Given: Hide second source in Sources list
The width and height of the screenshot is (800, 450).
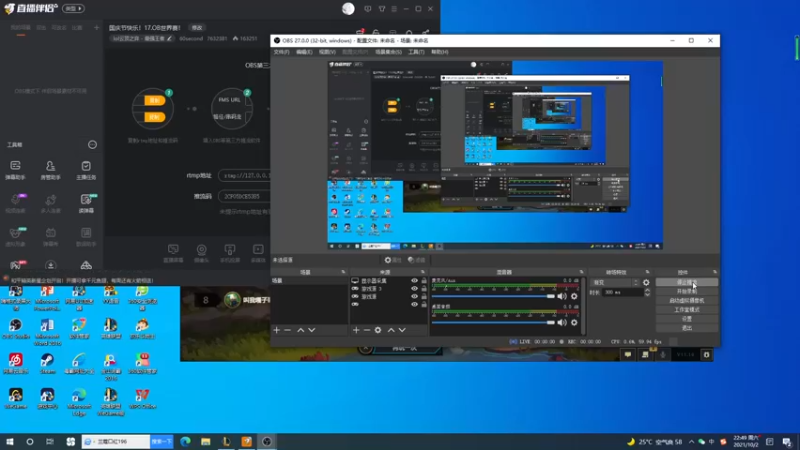Looking at the screenshot, I should point(414,289).
